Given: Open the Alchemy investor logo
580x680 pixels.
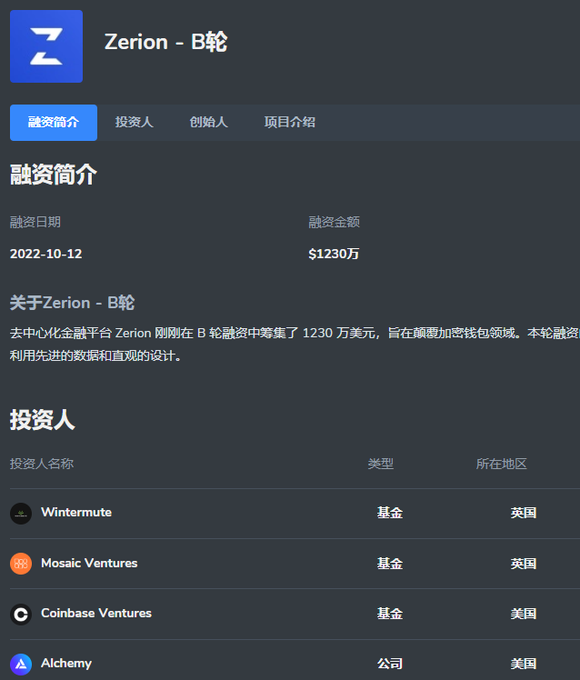Looking at the screenshot, I should tap(21, 664).
